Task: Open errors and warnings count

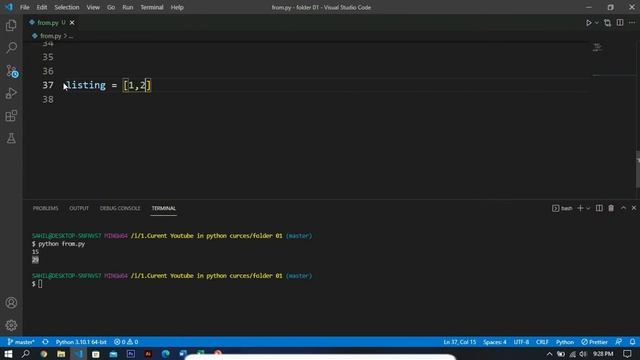Action: [x=126, y=342]
